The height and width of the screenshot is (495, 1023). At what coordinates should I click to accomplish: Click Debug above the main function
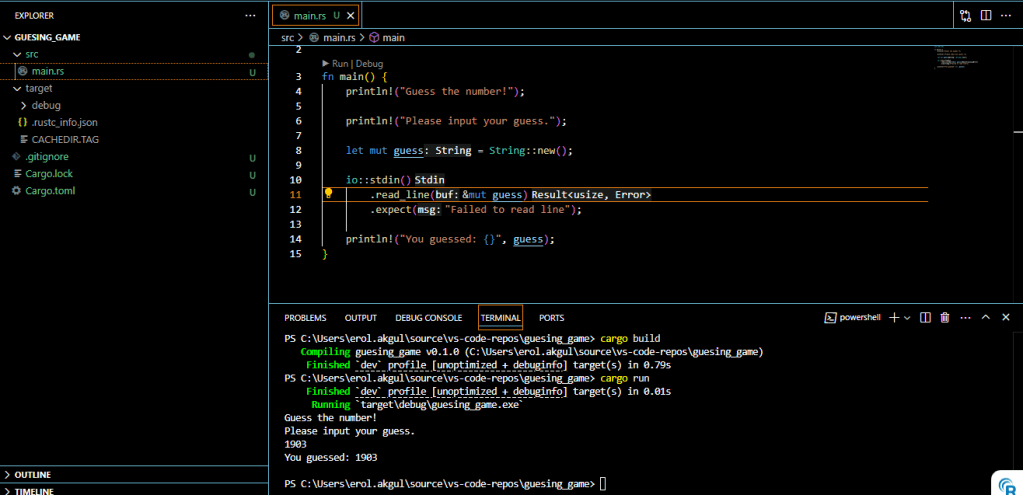click(x=369, y=63)
